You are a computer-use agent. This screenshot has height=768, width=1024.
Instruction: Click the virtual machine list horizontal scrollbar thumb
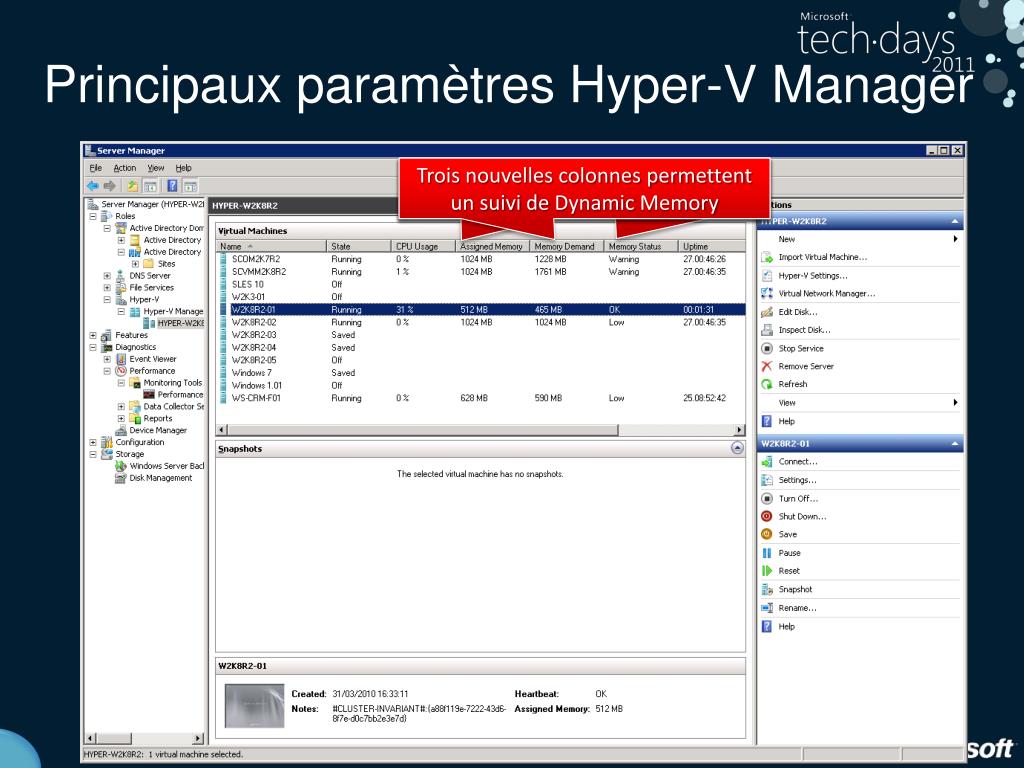click(423, 430)
